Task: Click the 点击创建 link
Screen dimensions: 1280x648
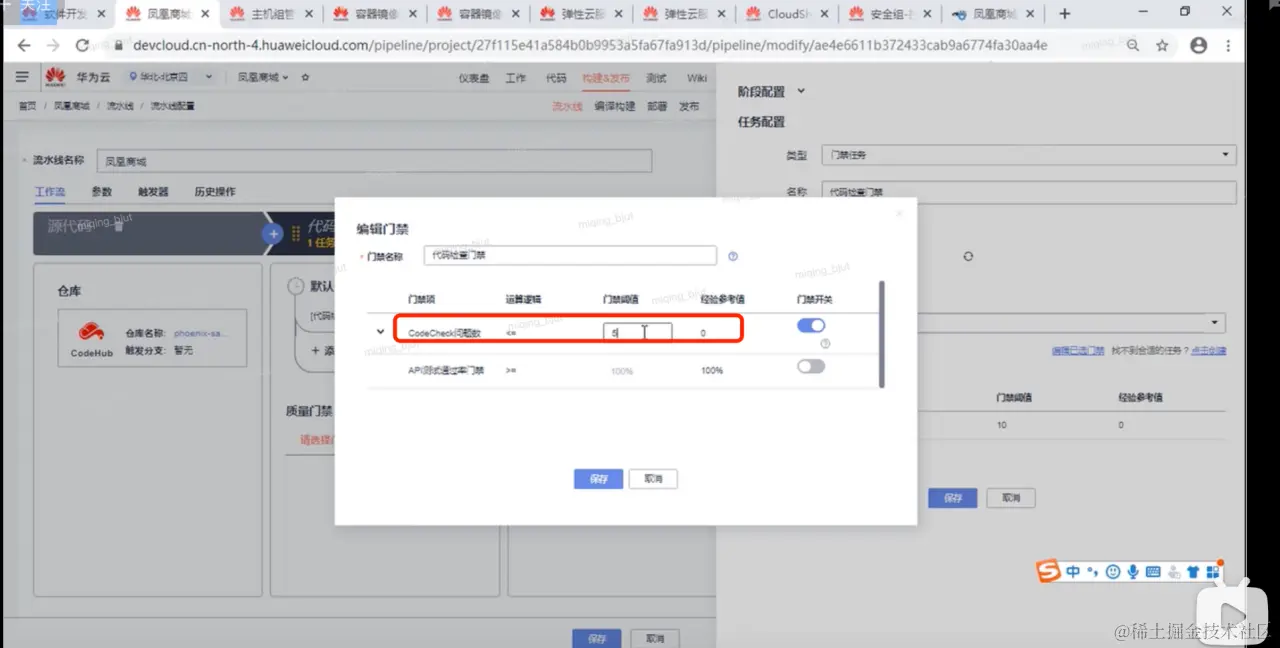Action: coord(1208,351)
